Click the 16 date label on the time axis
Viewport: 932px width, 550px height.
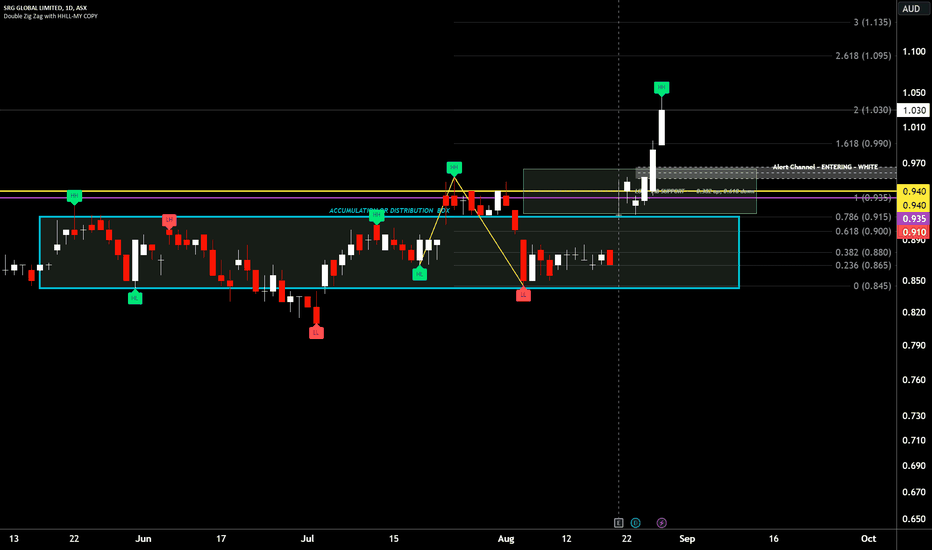[x=773, y=539]
